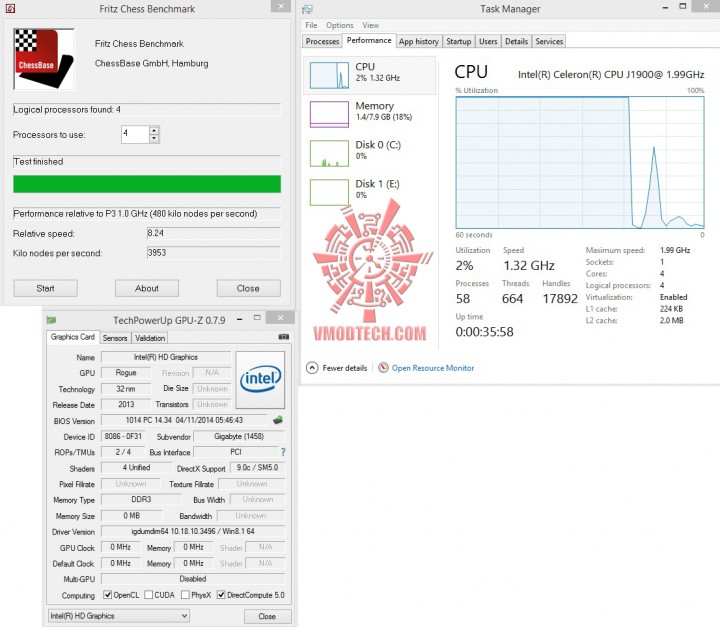
Task: Click the green benchmark progress bar
Action: point(147,184)
